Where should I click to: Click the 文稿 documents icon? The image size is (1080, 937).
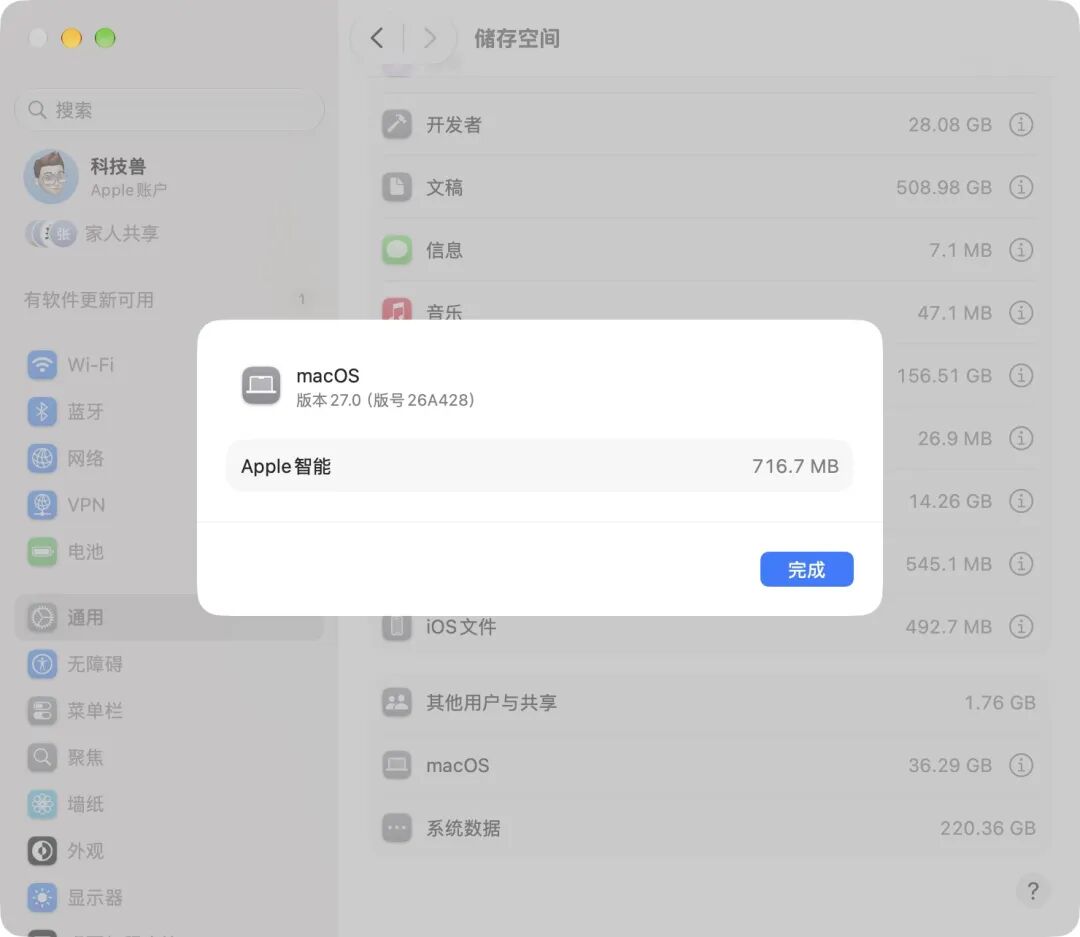(x=397, y=187)
